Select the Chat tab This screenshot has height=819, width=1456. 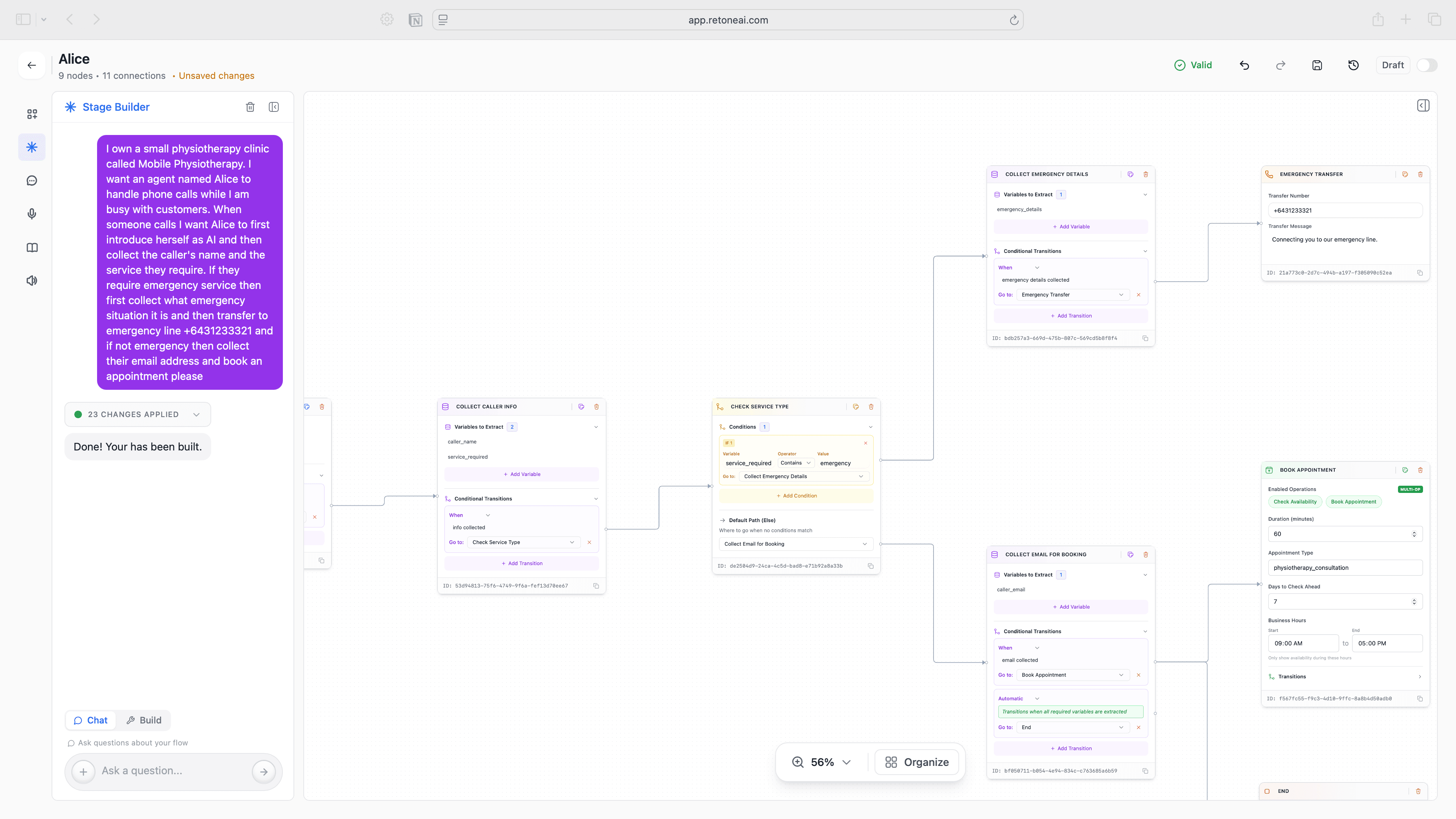click(x=91, y=720)
